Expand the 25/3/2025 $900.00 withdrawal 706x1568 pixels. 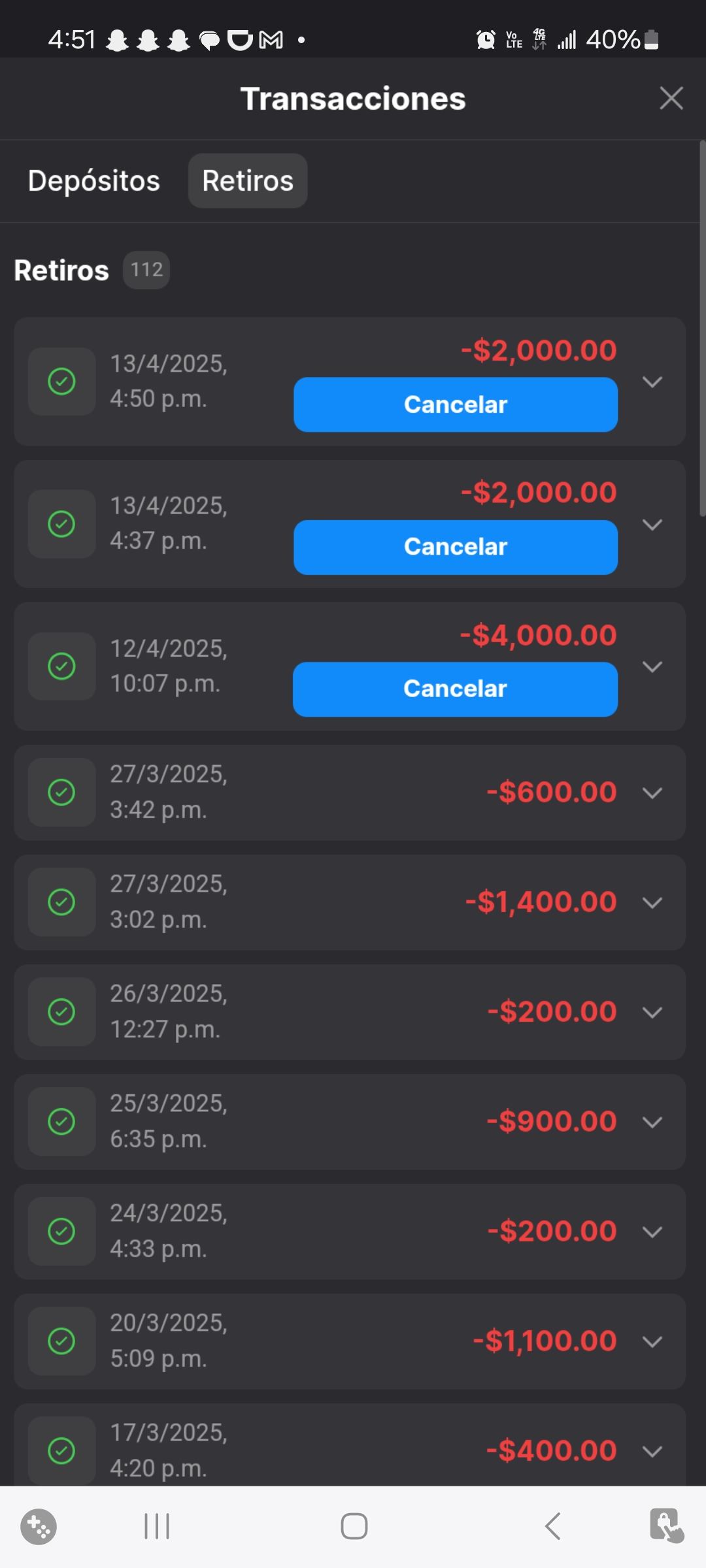(652, 1122)
